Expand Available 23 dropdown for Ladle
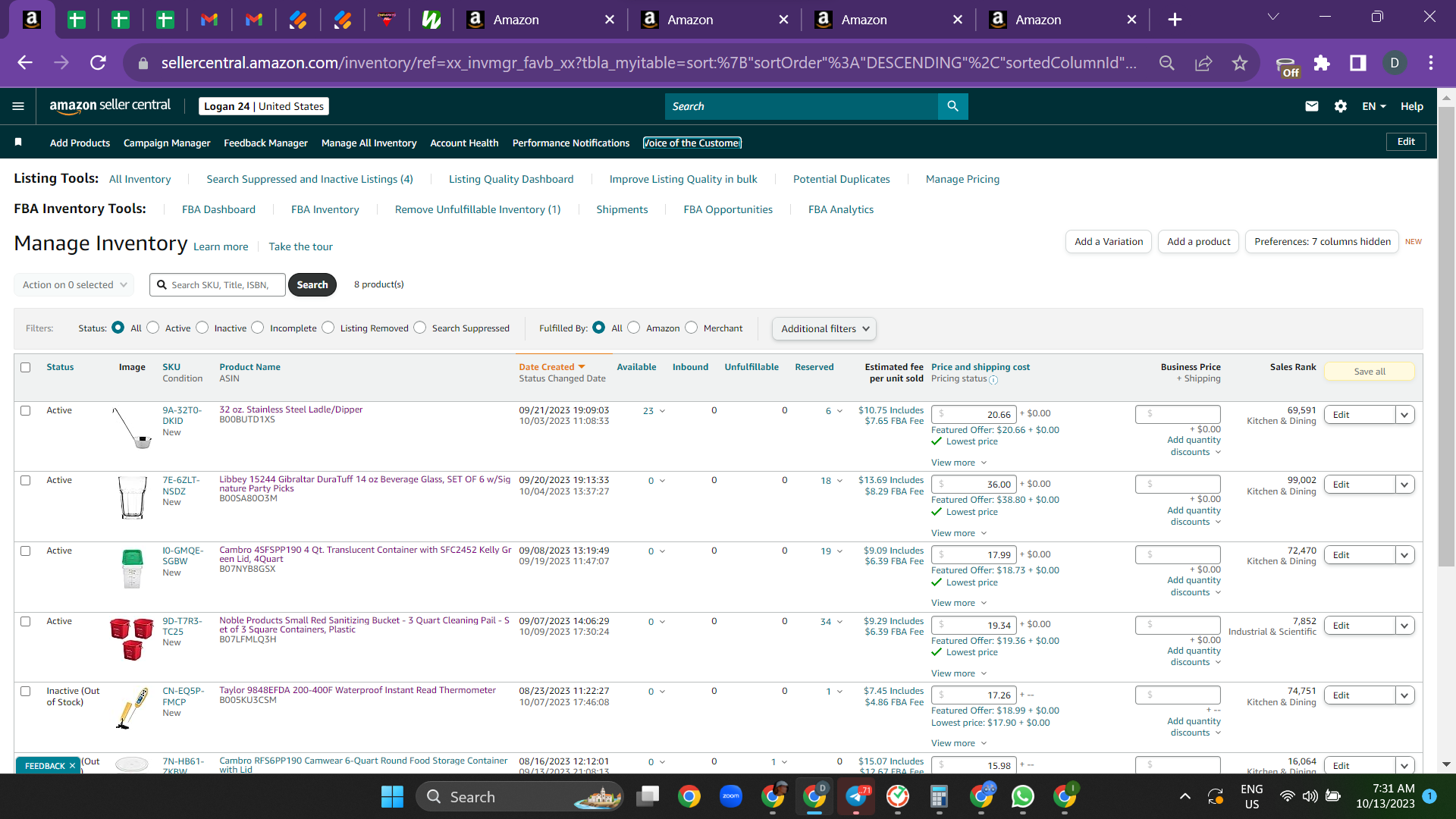 click(x=654, y=411)
